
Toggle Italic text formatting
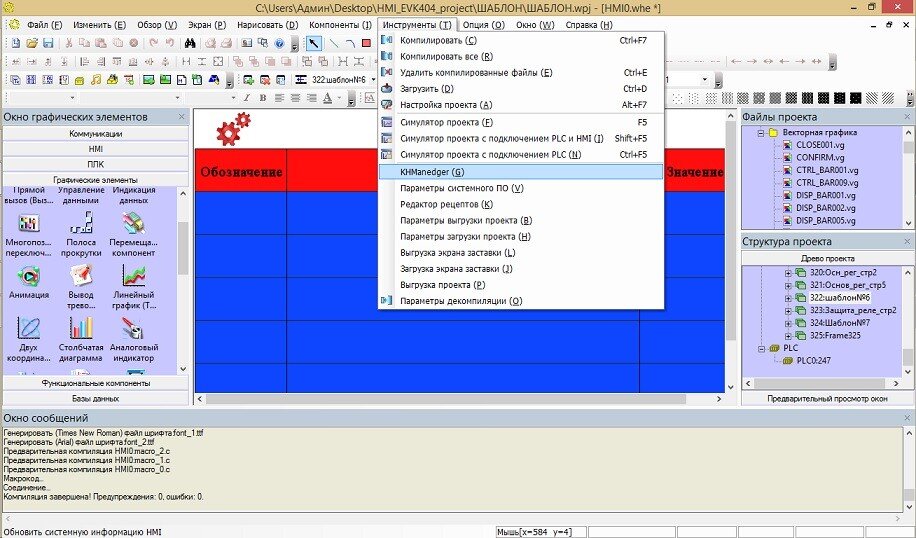(x=247, y=98)
